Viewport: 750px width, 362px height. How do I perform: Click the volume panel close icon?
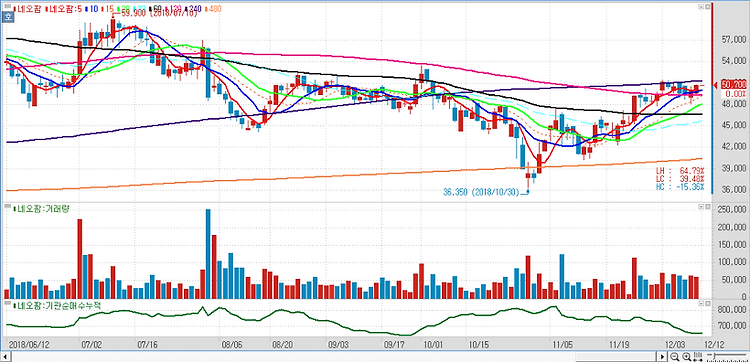(x=707, y=207)
